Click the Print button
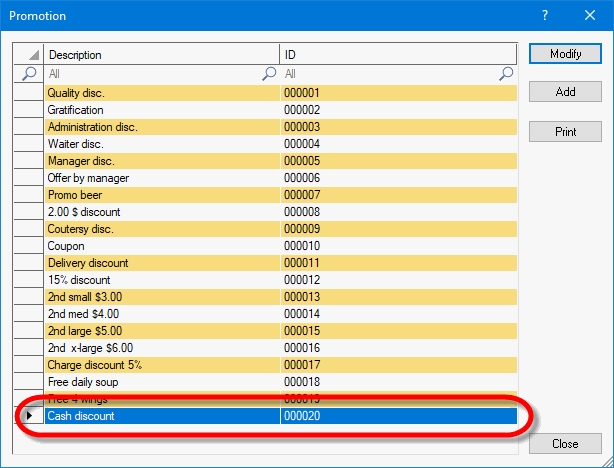Screen dimensions: 614x468 (x=565, y=132)
